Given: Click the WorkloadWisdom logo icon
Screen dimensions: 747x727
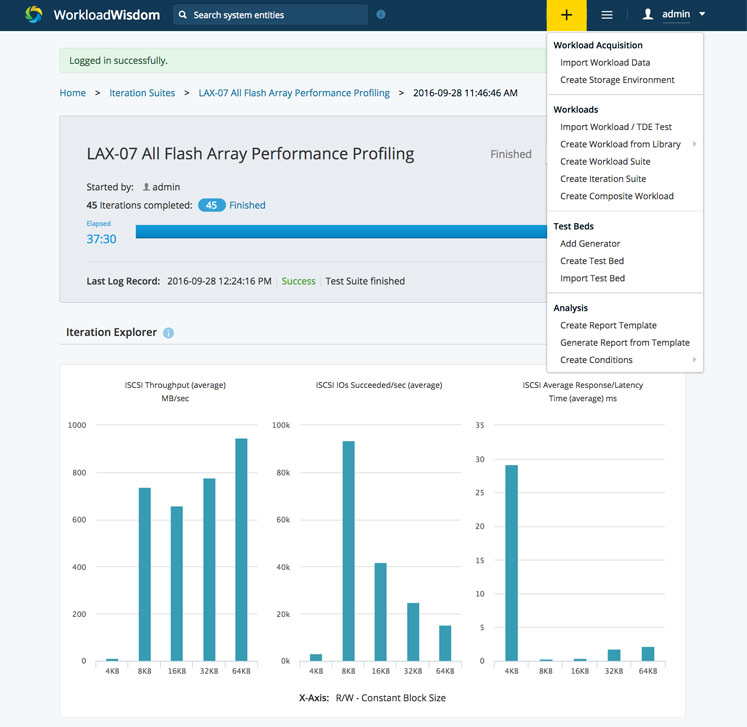Looking at the screenshot, I should tap(34, 15).
